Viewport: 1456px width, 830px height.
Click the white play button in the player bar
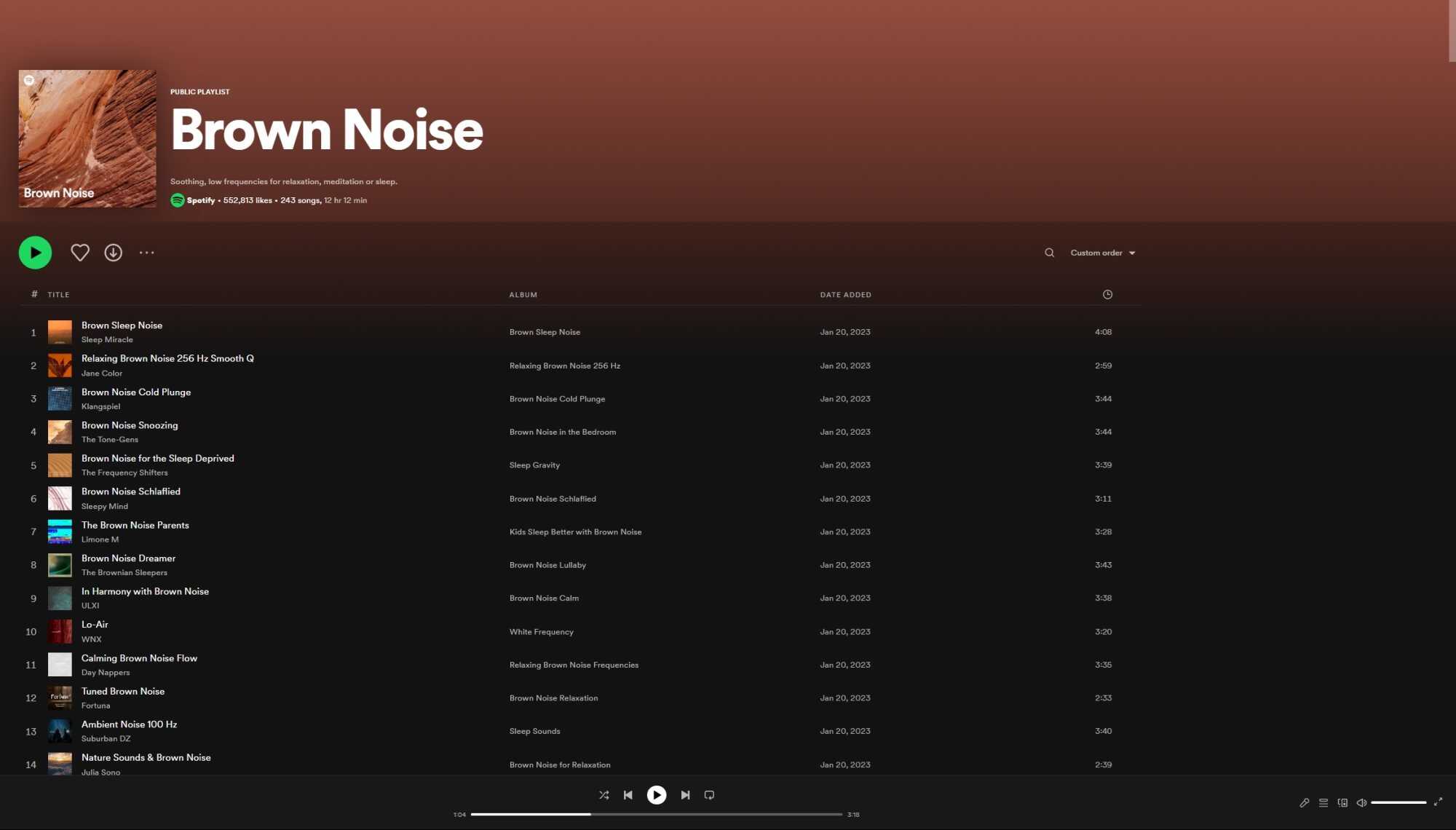tap(656, 795)
